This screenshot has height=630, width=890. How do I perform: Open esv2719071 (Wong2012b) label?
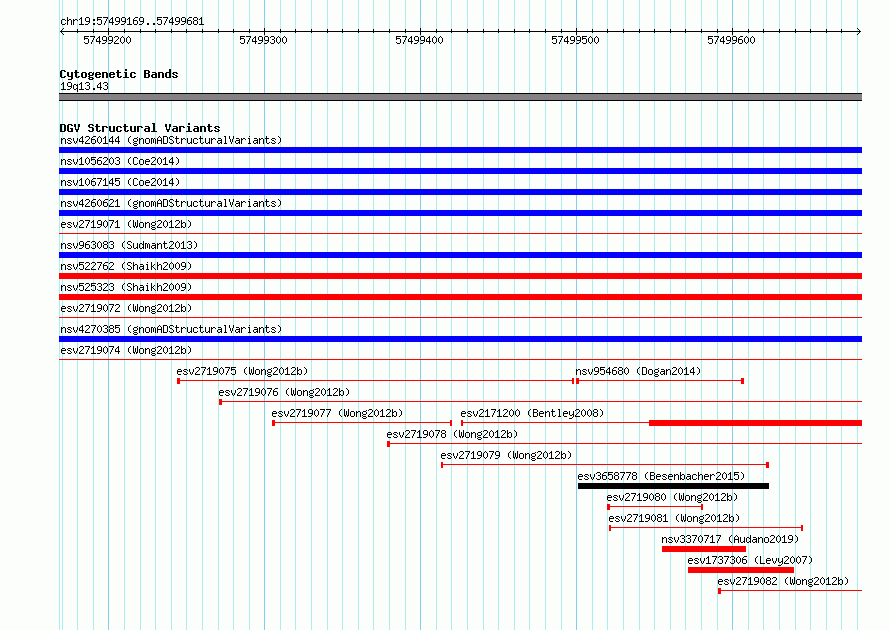click(126, 224)
